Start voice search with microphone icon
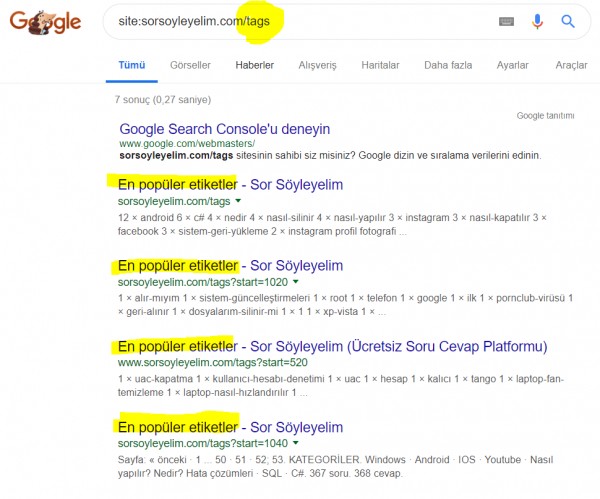The image size is (600, 499). [537, 21]
